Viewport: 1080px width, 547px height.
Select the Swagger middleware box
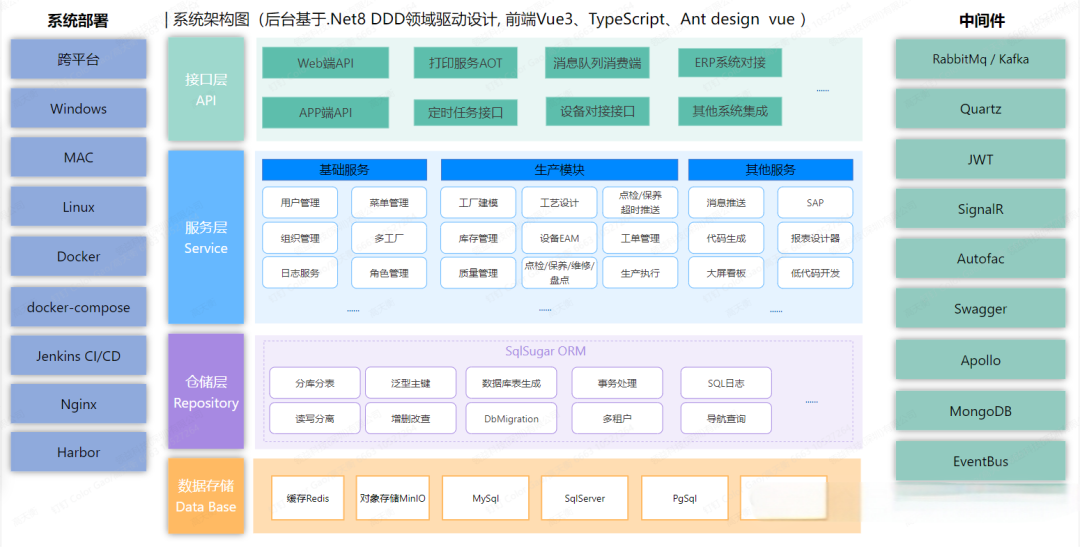(981, 309)
